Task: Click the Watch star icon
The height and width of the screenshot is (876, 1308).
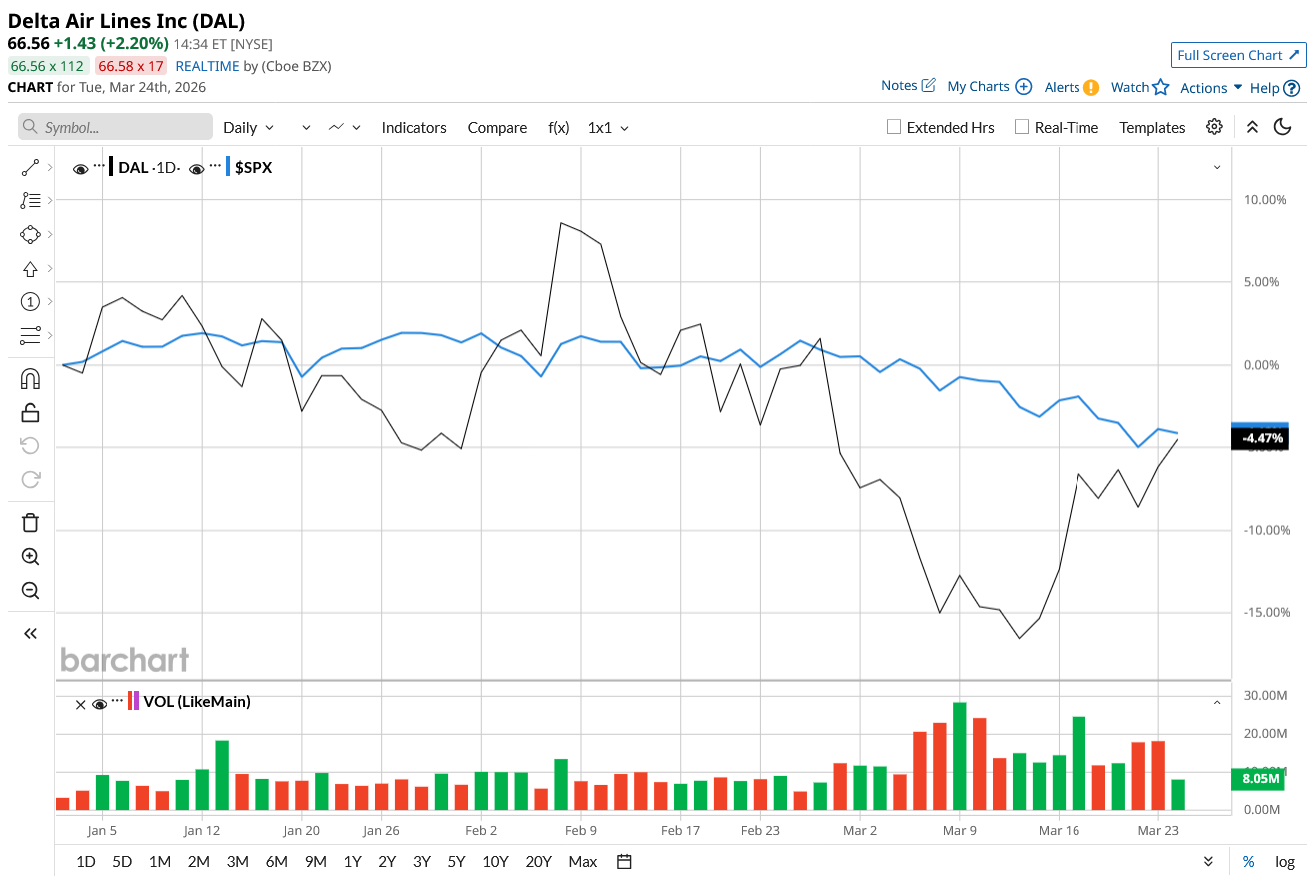Action: [x=1160, y=87]
